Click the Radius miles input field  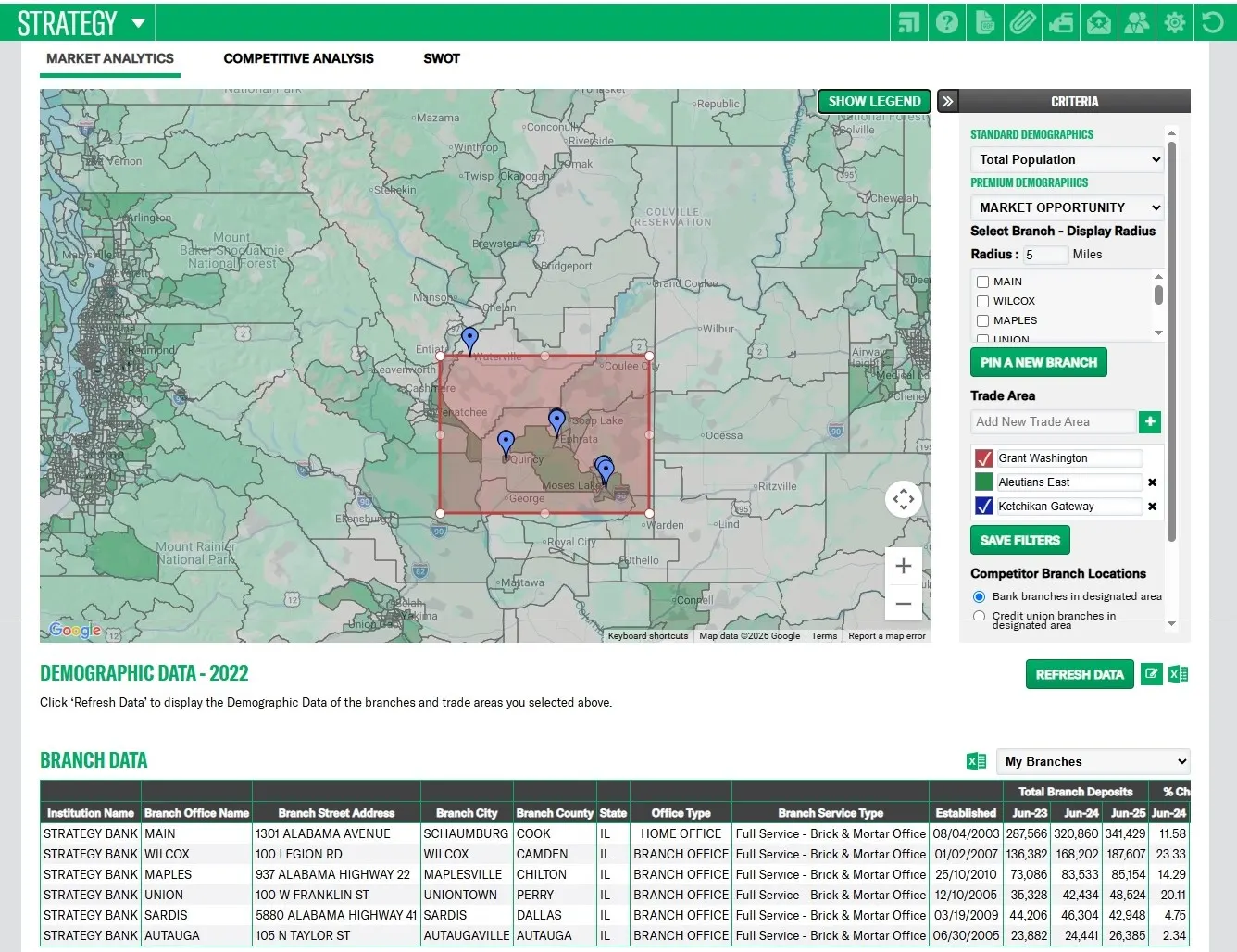tap(1045, 255)
